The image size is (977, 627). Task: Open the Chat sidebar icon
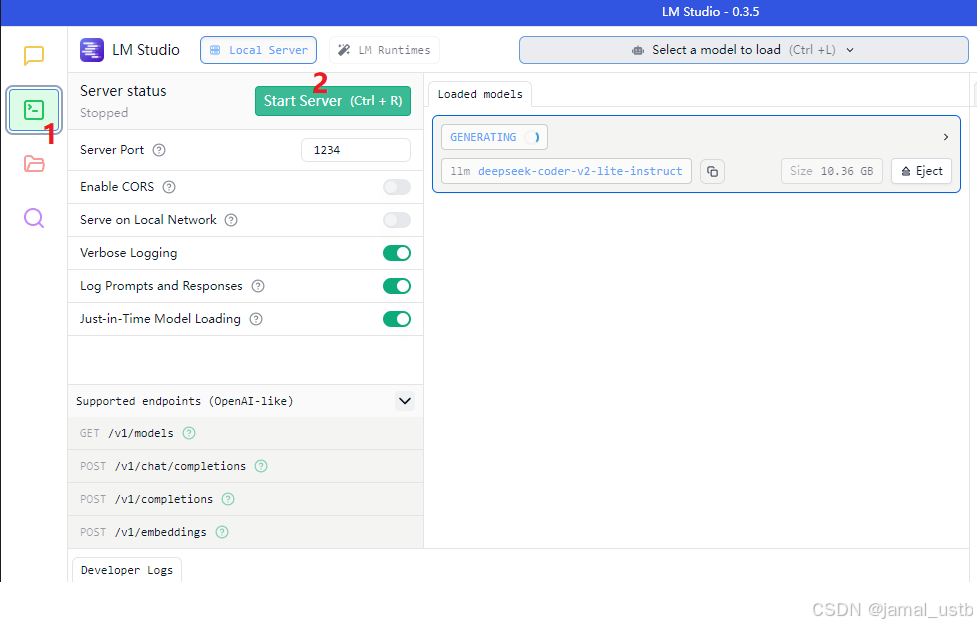tap(34, 55)
